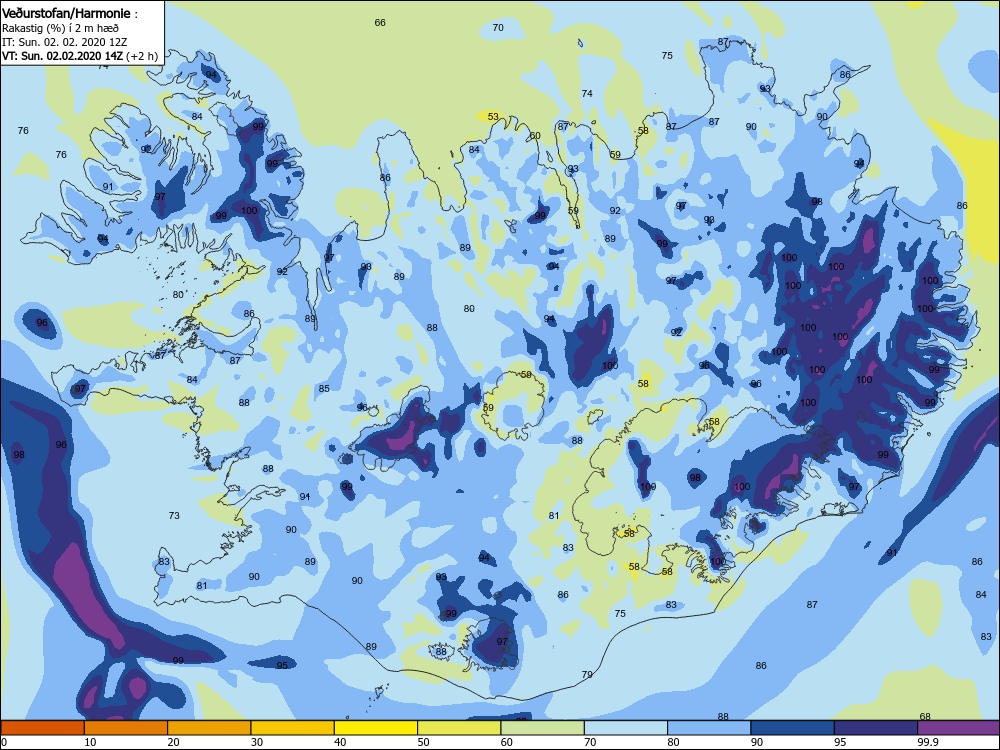1000x750 pixels.
Task: Select the 10–20 orange legend swatch
Action: (x=126, y=728)
